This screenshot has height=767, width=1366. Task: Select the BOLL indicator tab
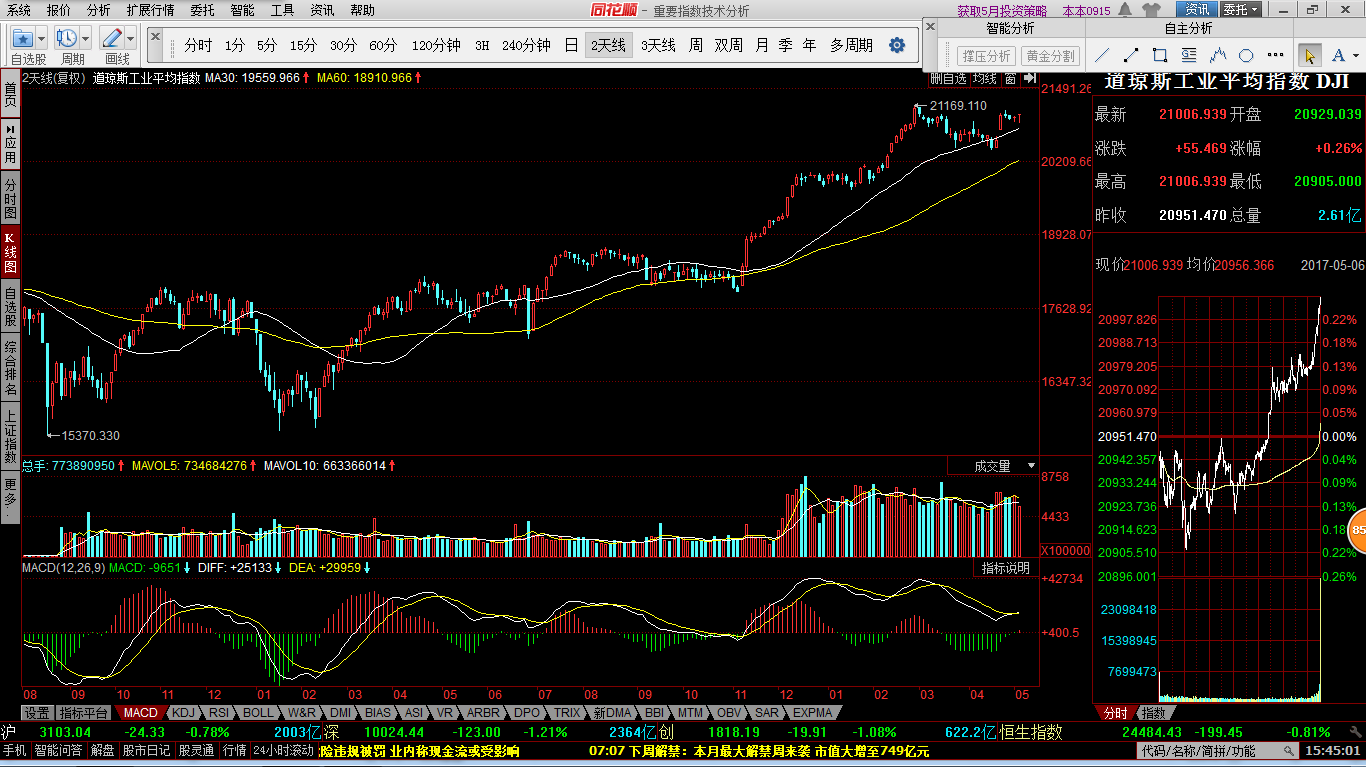(257, 713)
